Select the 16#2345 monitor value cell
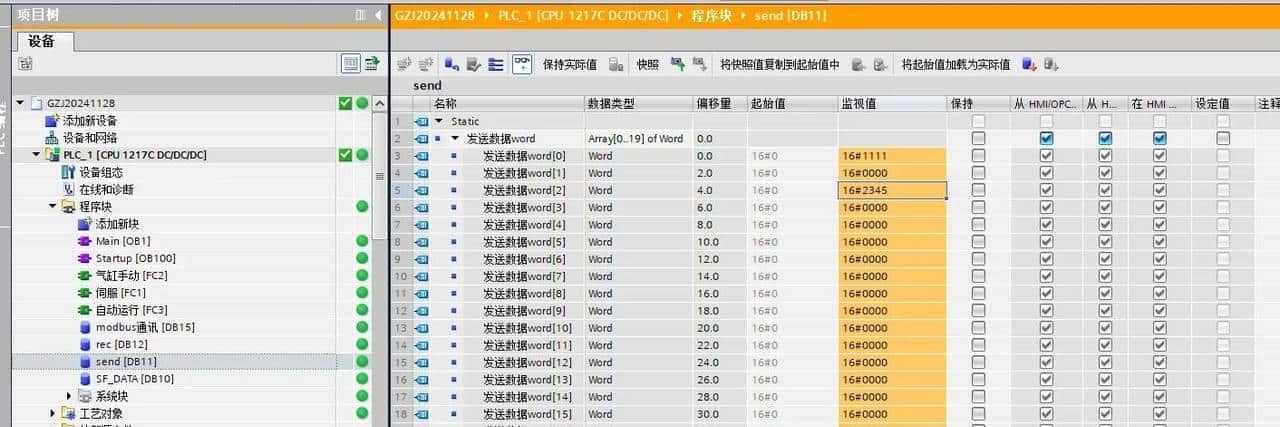Viewport: 1280px width, 427px height. (x=892, y=190)
